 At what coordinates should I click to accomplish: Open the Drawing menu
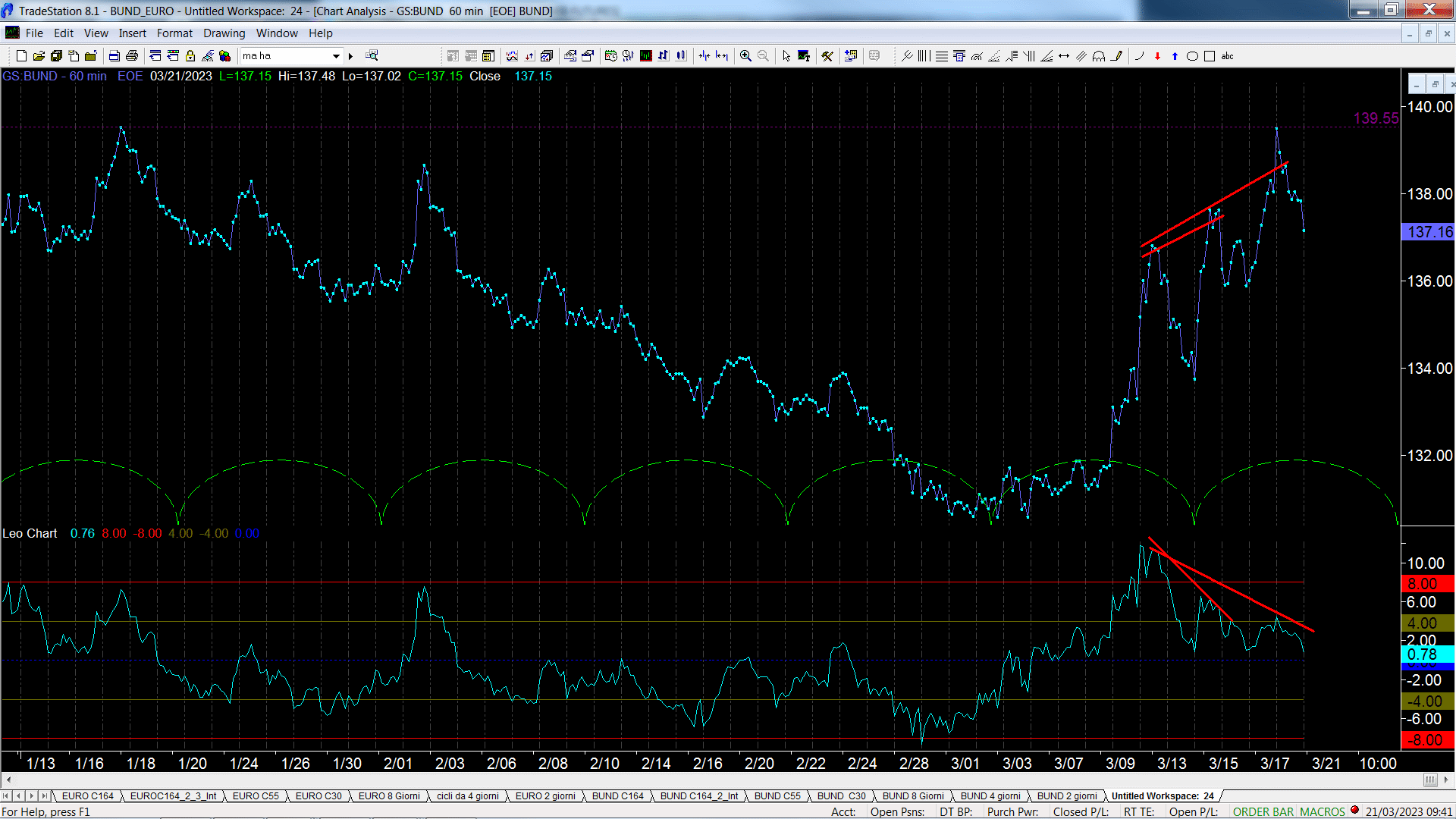[224, 33]
